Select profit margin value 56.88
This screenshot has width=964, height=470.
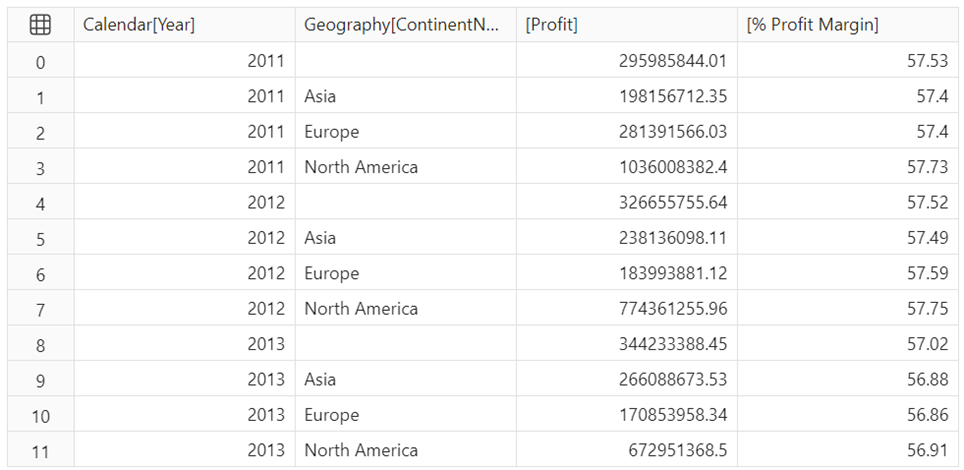[927, 380]
